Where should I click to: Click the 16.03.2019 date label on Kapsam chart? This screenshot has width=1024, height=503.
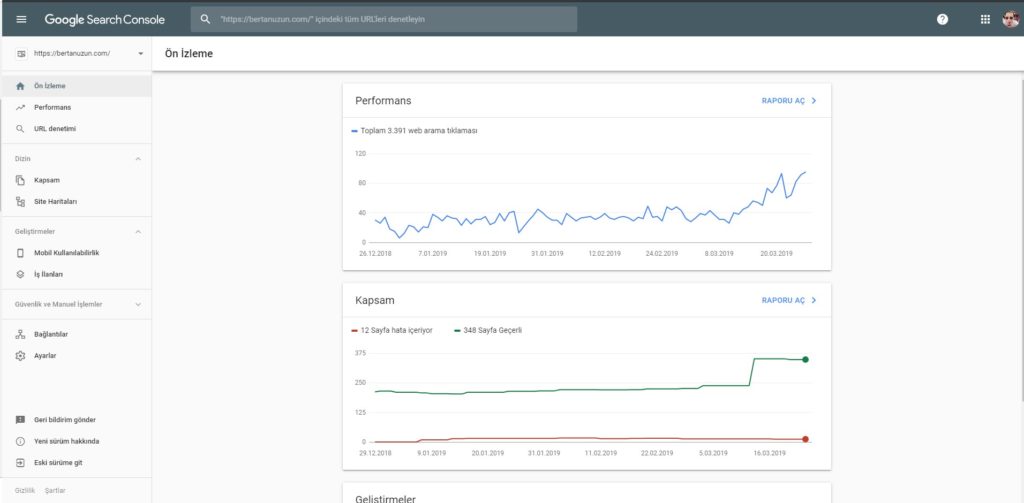pyautogui.click(x=769, y=453)
